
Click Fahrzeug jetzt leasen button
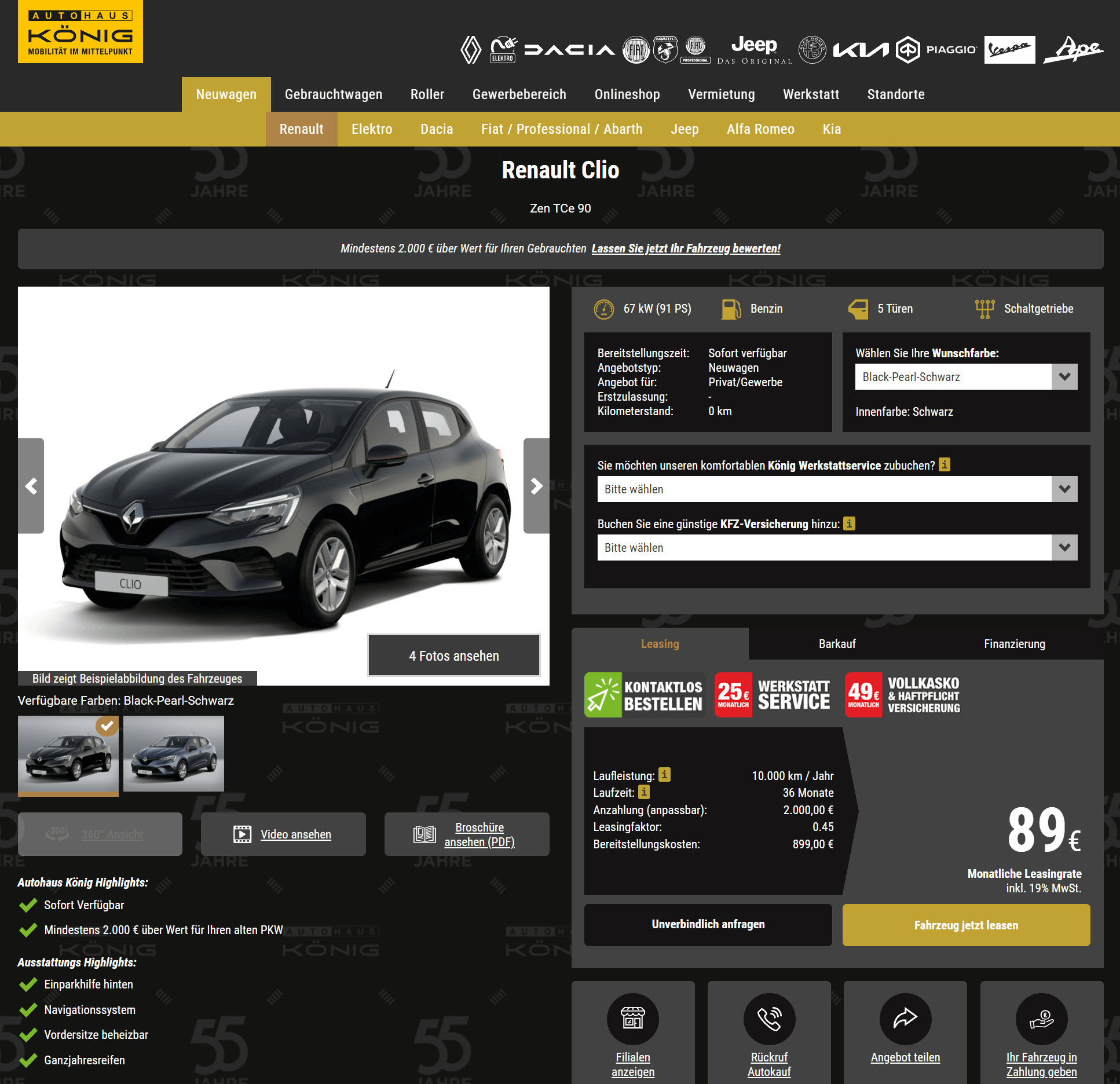point(966,925)
